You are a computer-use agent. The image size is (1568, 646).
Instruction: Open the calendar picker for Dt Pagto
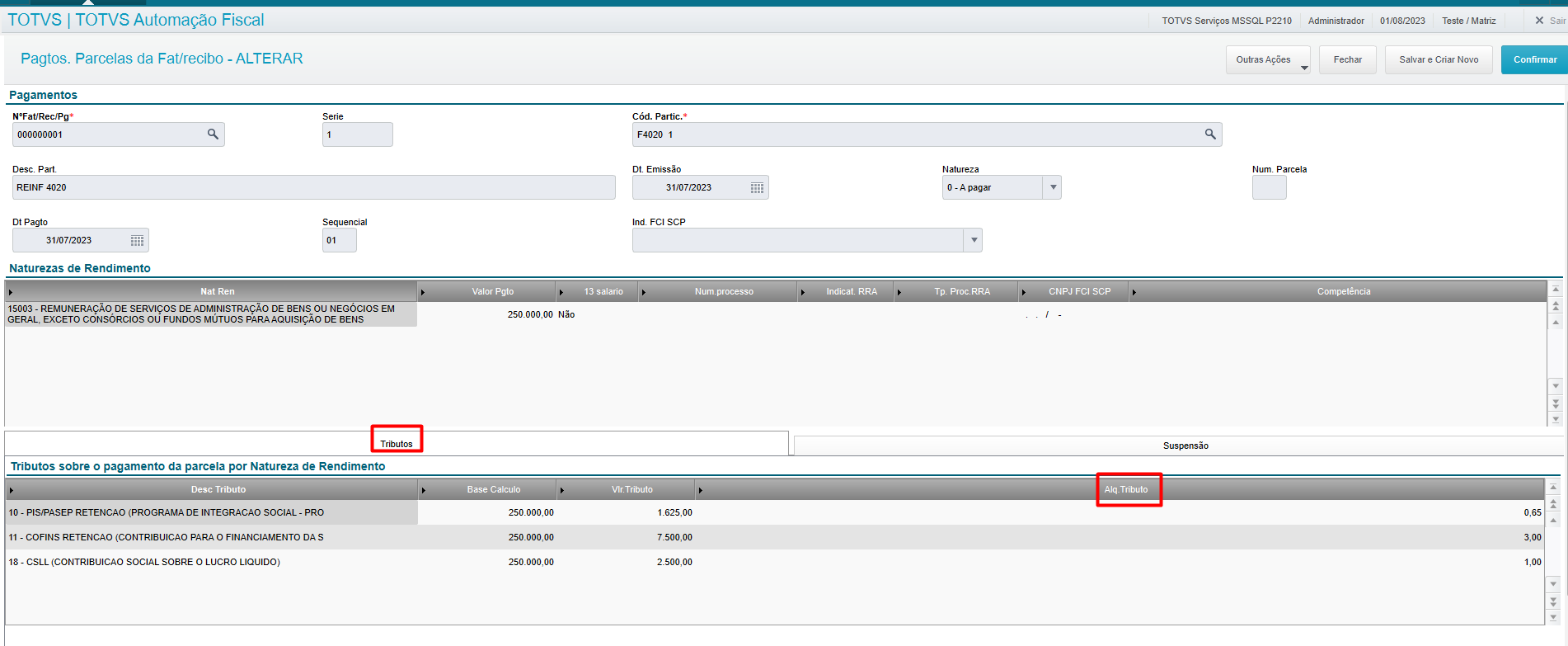pos(137,241)
